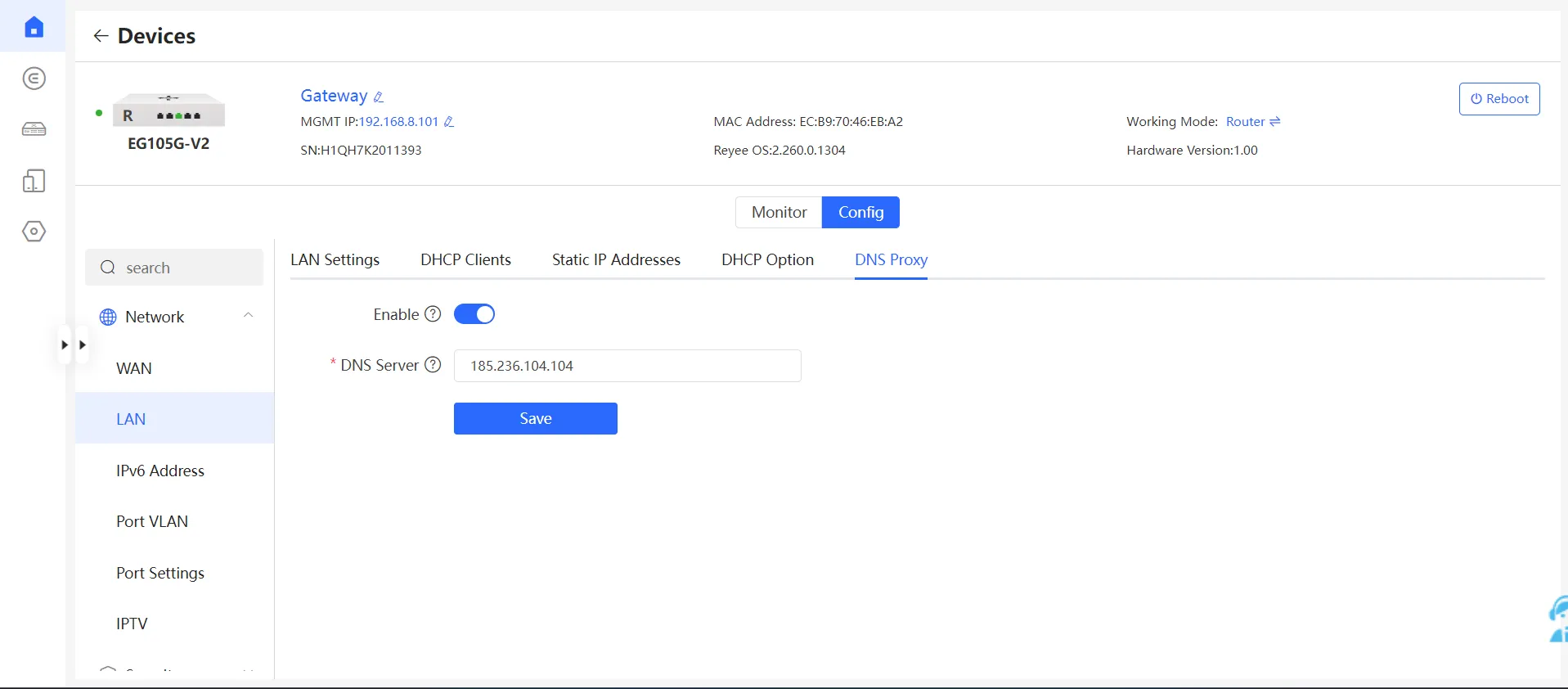Click the Devices page title
The image size is (1568, 689).
click(156, 36)
